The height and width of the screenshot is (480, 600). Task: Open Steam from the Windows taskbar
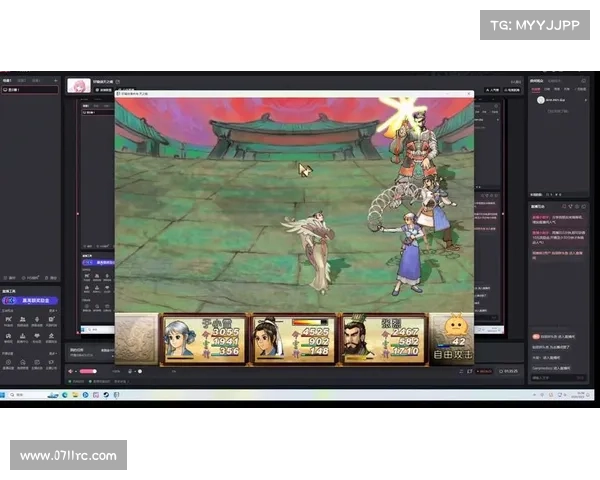(106, 395)
